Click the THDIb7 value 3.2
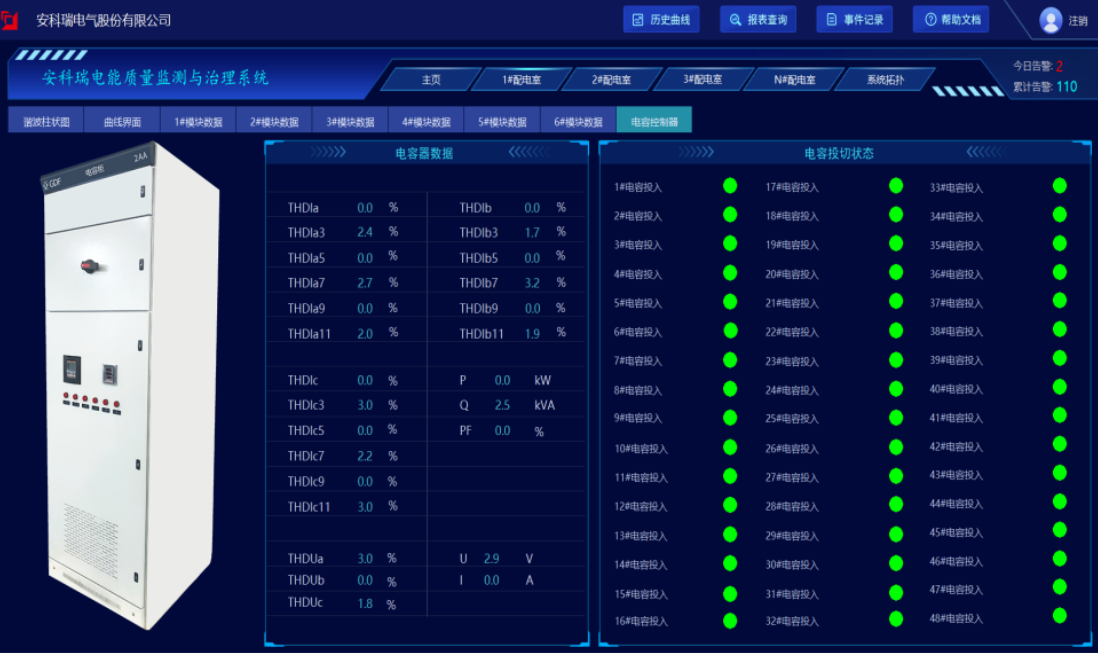1098x653 pixels. tap(532, 283)
